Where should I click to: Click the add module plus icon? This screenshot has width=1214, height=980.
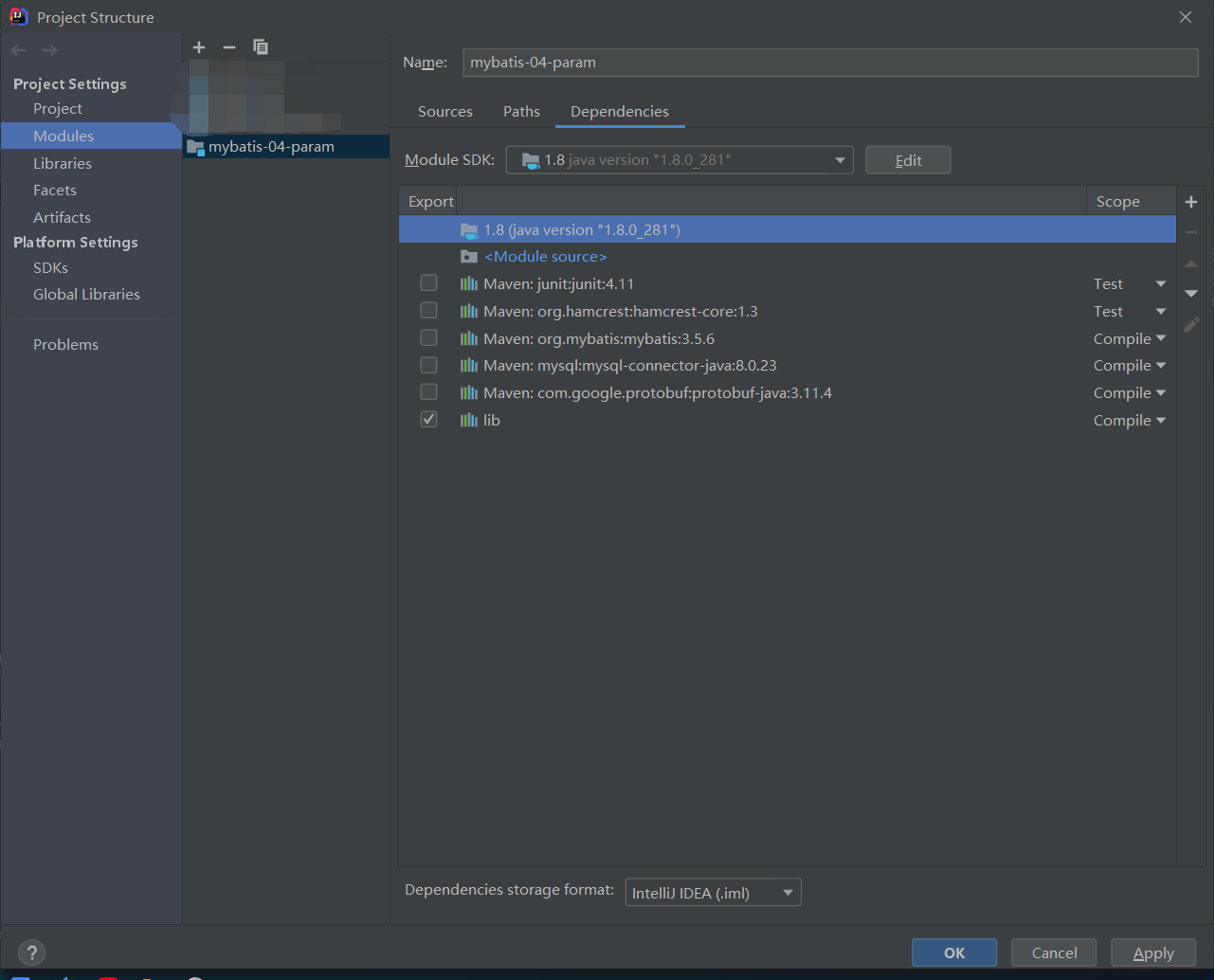tap(199, 47)
